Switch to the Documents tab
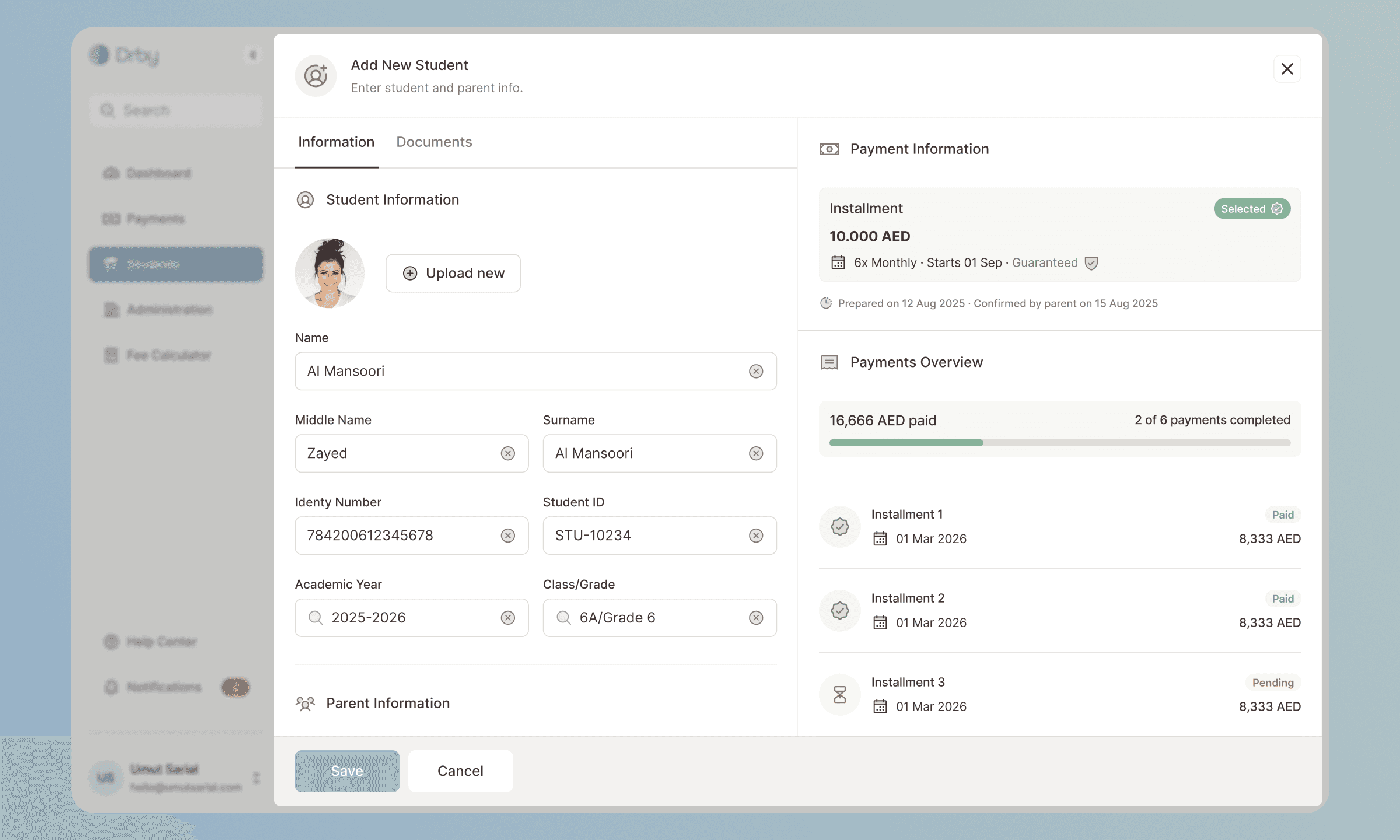This screenshot has height=840, width=1400. pyautogui.click(x=434, y=142)
